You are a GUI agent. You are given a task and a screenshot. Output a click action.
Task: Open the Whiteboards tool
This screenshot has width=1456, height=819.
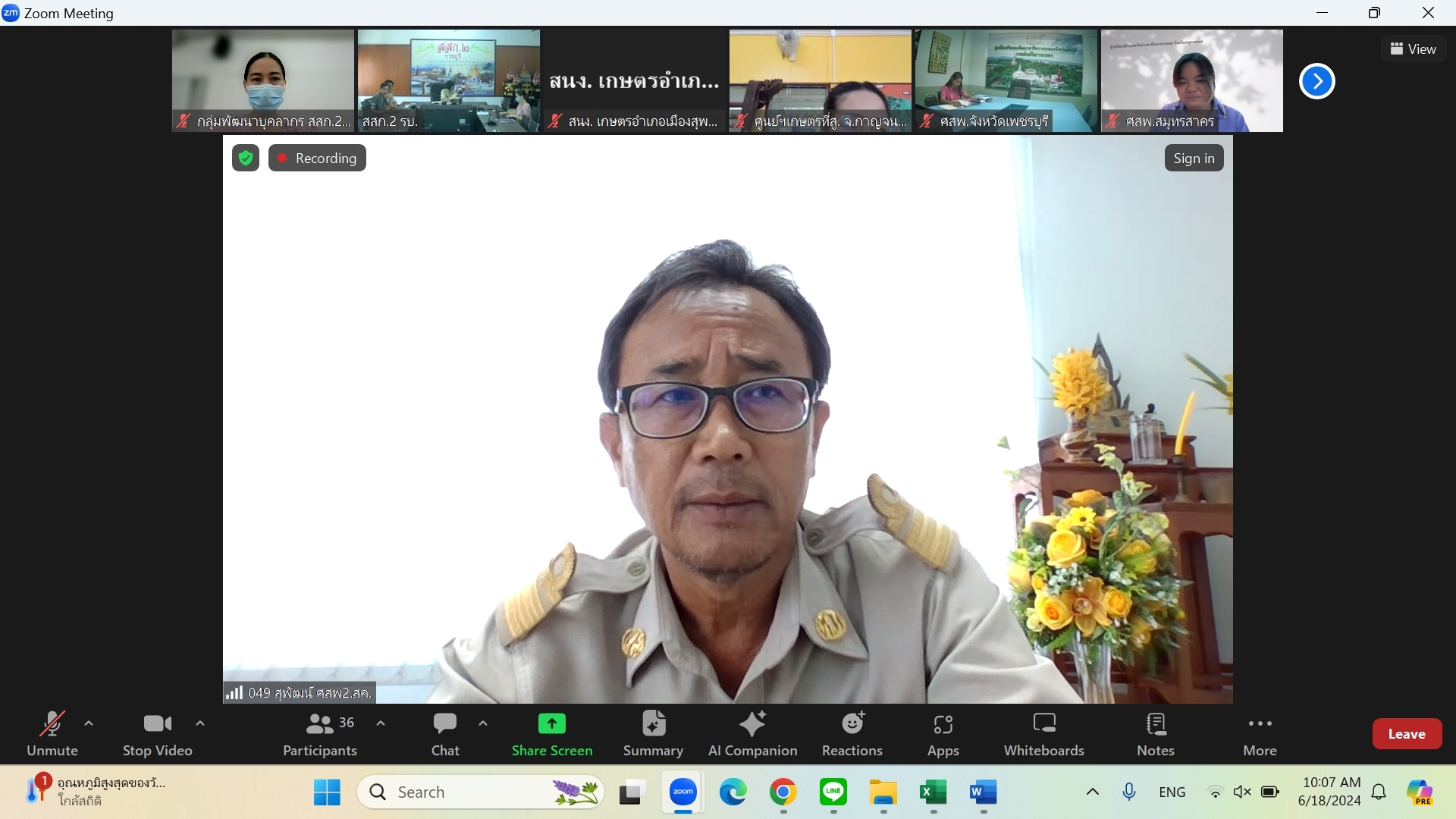[x=1043, y=733]
